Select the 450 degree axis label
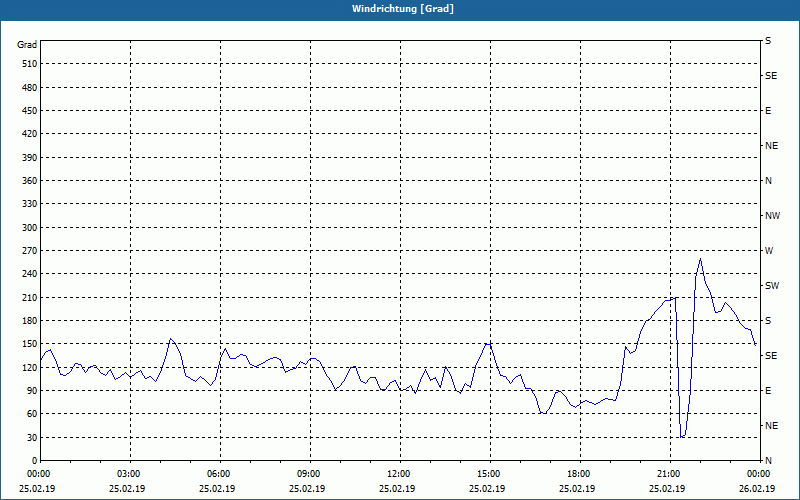This screenshot has width=800, height=500. pos(29,111)
